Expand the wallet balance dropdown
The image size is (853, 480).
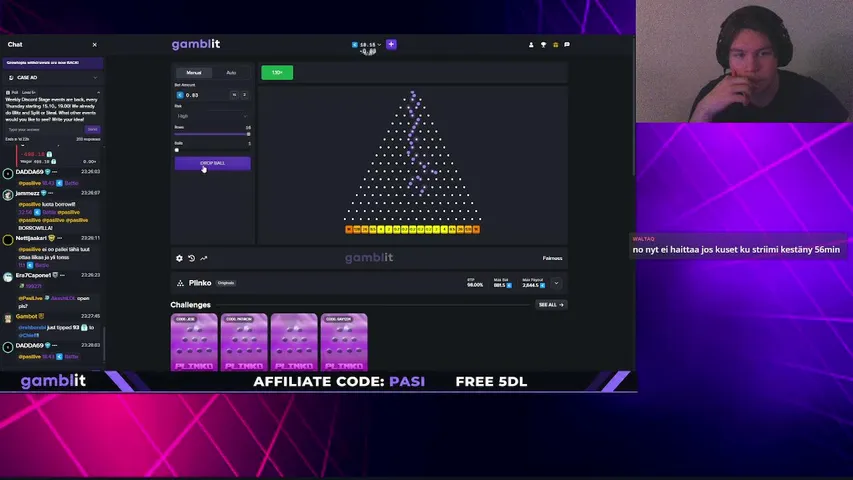[379, 45]
